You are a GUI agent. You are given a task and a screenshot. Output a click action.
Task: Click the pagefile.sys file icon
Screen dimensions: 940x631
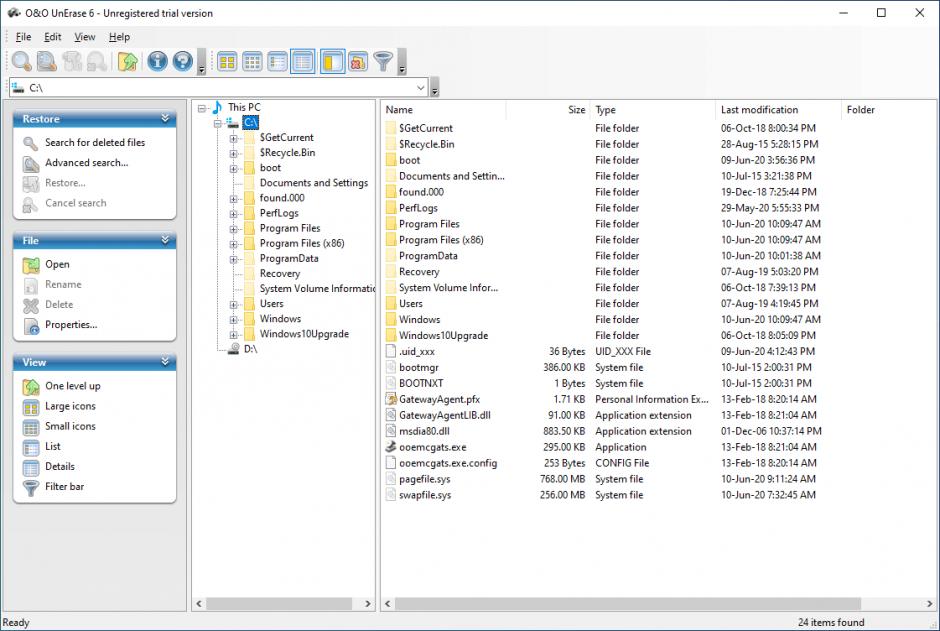(391, 479)
